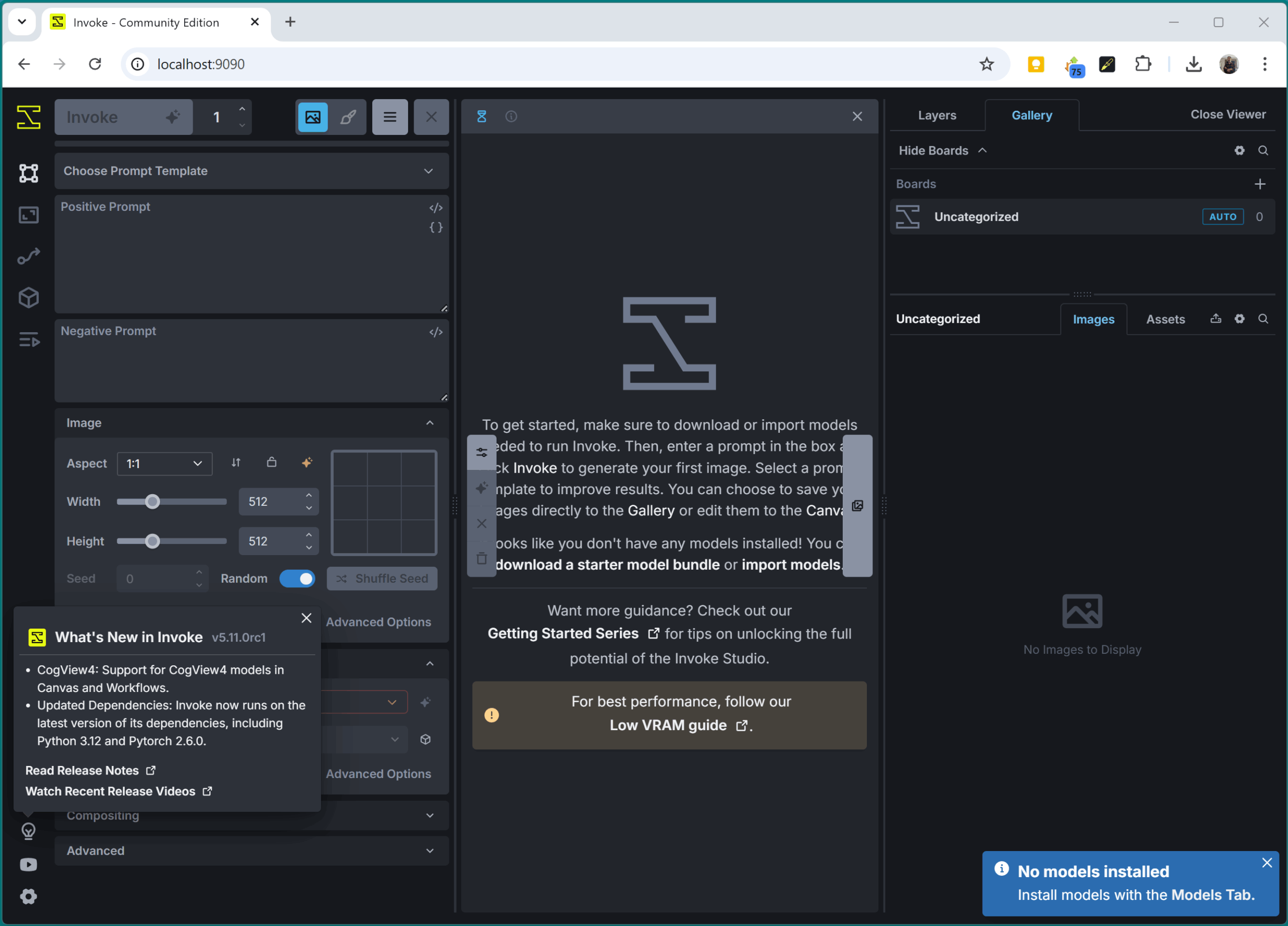This screenshot has height=926, width=1288.
Task: Optimize image size sparkle icon
Action: pyautogui.click(x=307, y=462)
